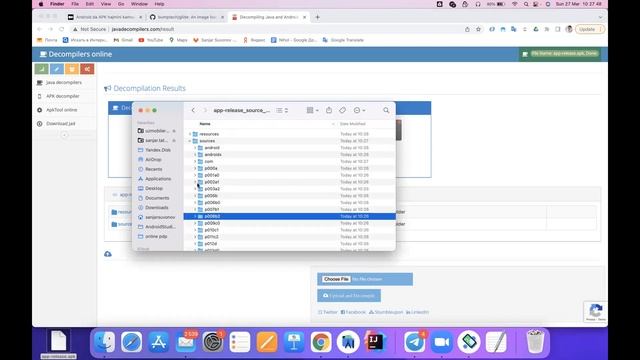640x360 pixels.
Task: Open Recents in Finder sidebar
Action: 153,169
